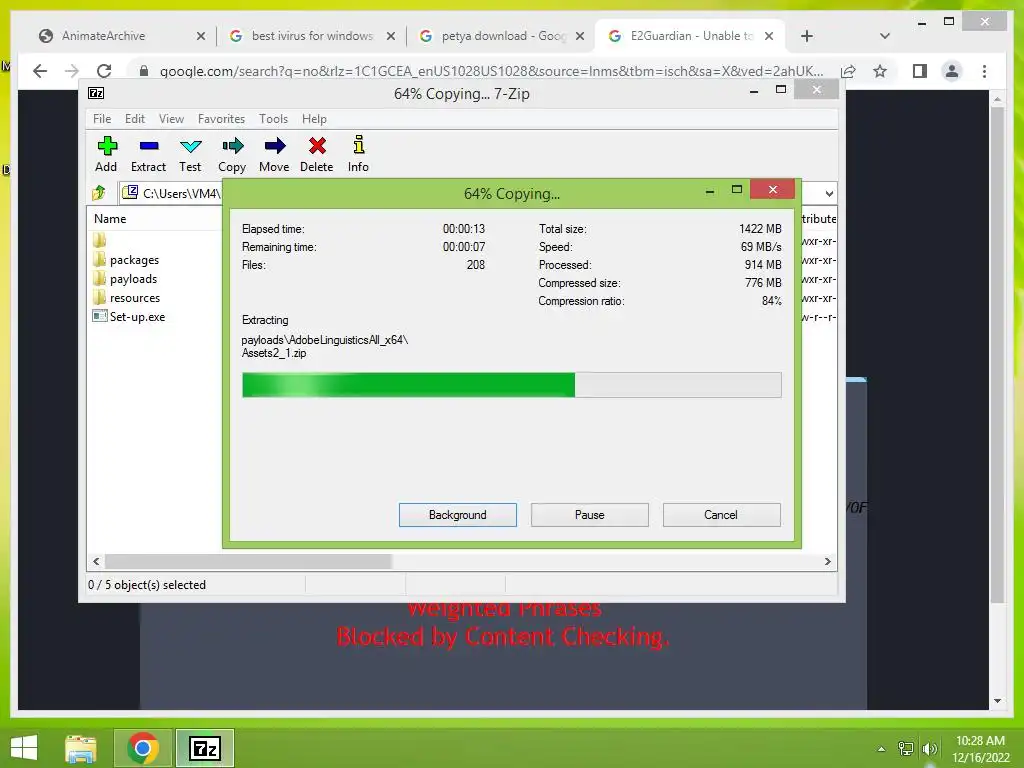Switch to Chrome in taskbar

point(143,748)
